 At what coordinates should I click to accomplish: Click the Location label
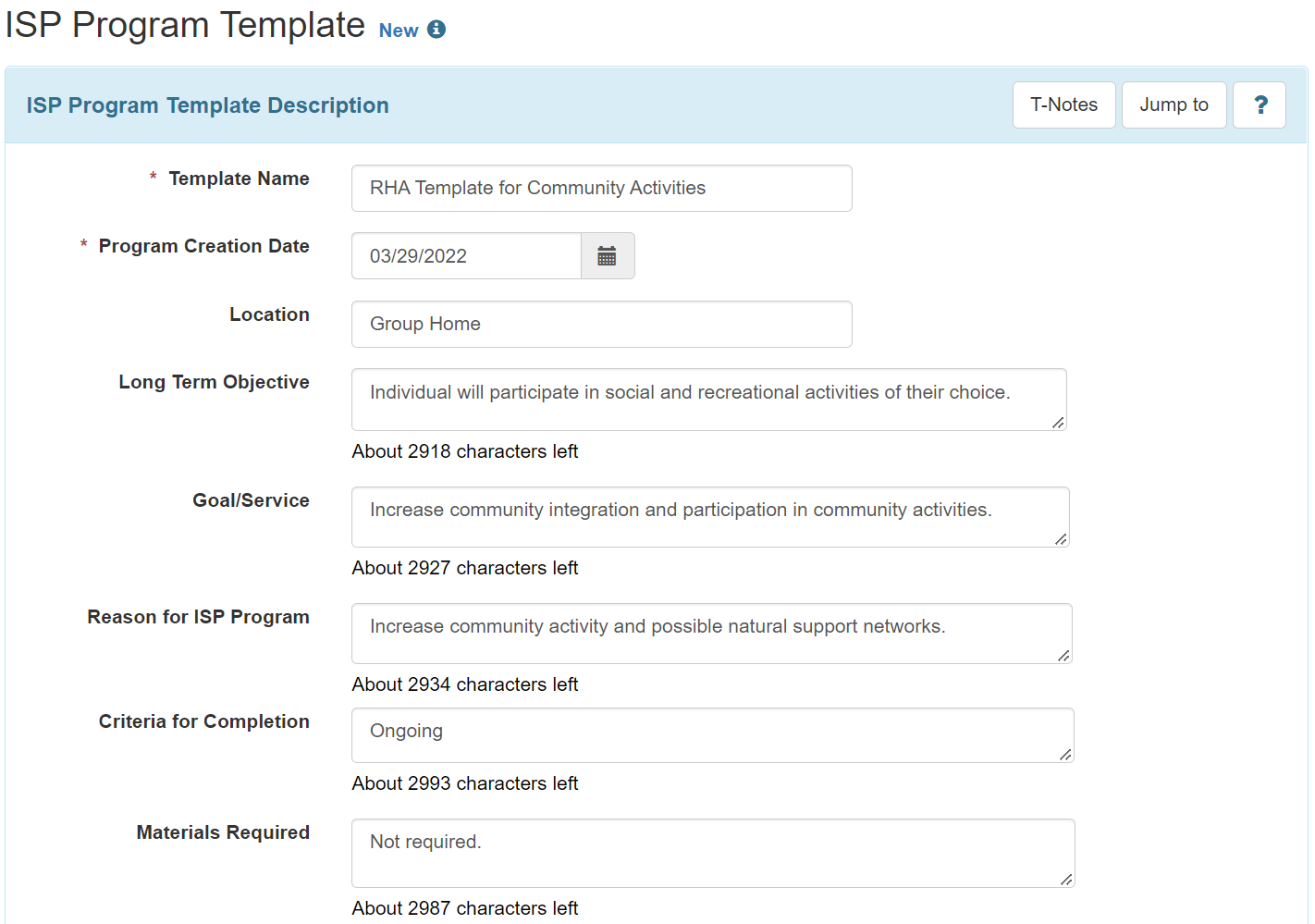point(269,314)
